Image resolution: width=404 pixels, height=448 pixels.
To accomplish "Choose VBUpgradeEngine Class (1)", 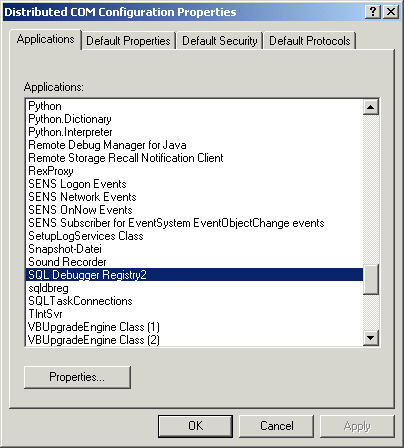I will pos(194,327).
